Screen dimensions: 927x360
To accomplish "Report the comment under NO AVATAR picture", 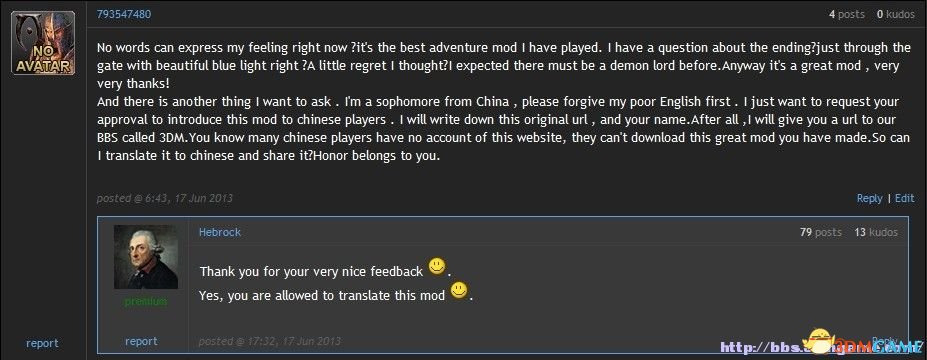I will pos(42,343).
